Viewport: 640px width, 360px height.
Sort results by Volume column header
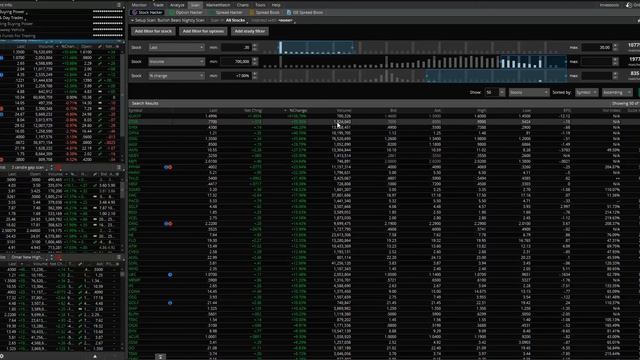click(344, 111)
